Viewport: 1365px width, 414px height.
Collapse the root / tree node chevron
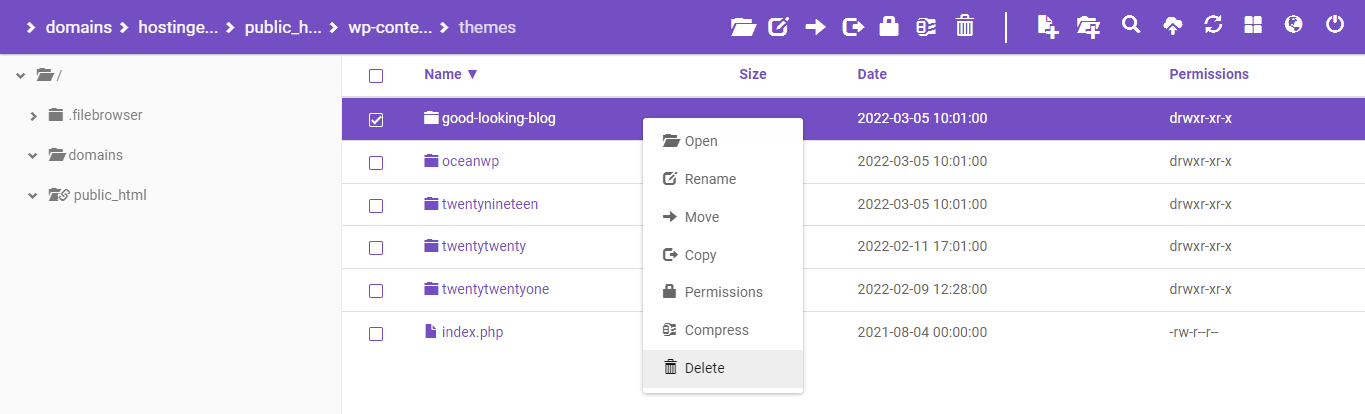point(20,75)
